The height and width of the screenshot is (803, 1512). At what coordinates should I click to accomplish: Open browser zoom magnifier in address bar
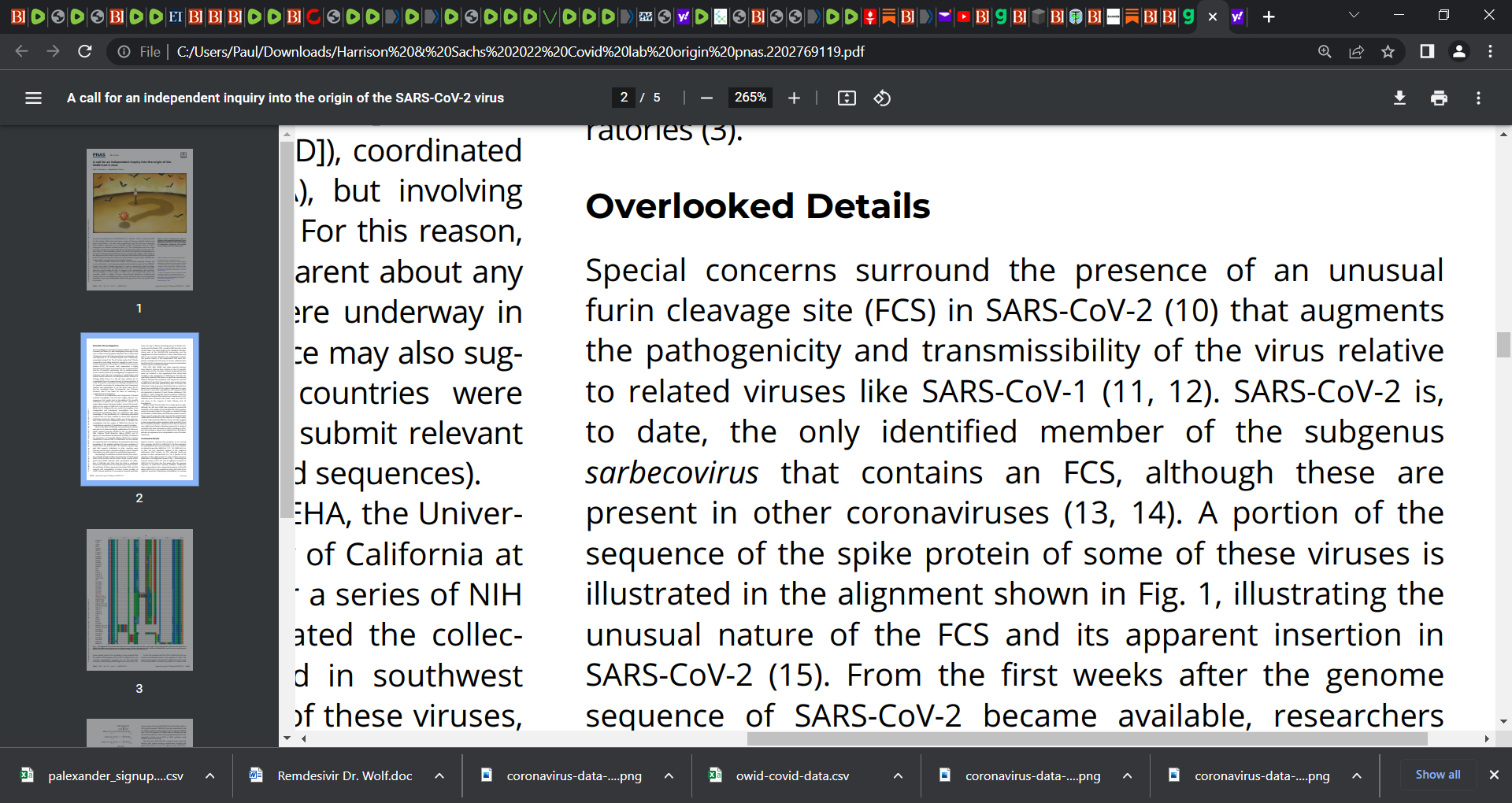[x=1325, y=51]
